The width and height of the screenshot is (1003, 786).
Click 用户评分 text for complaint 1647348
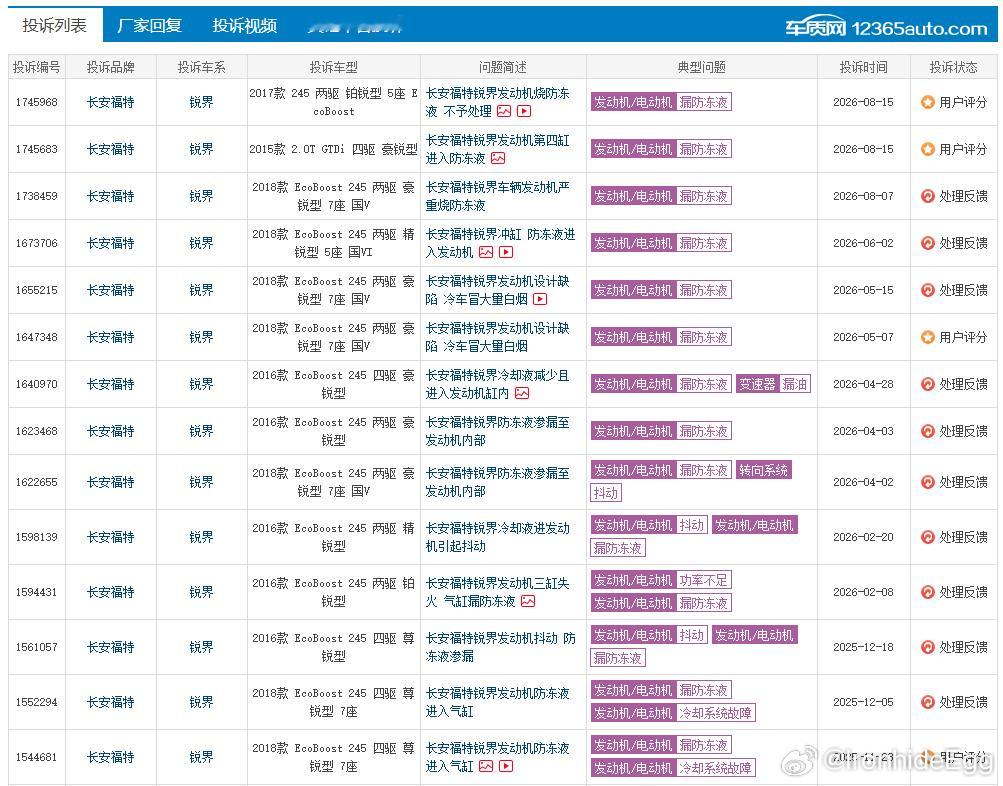(x=963, y=337)
